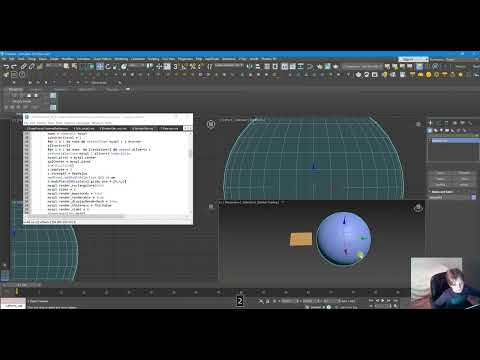Screen dimensions: 480x360
Task: Click the ViewCube in perspective viewport
Action: pos(418,208)
